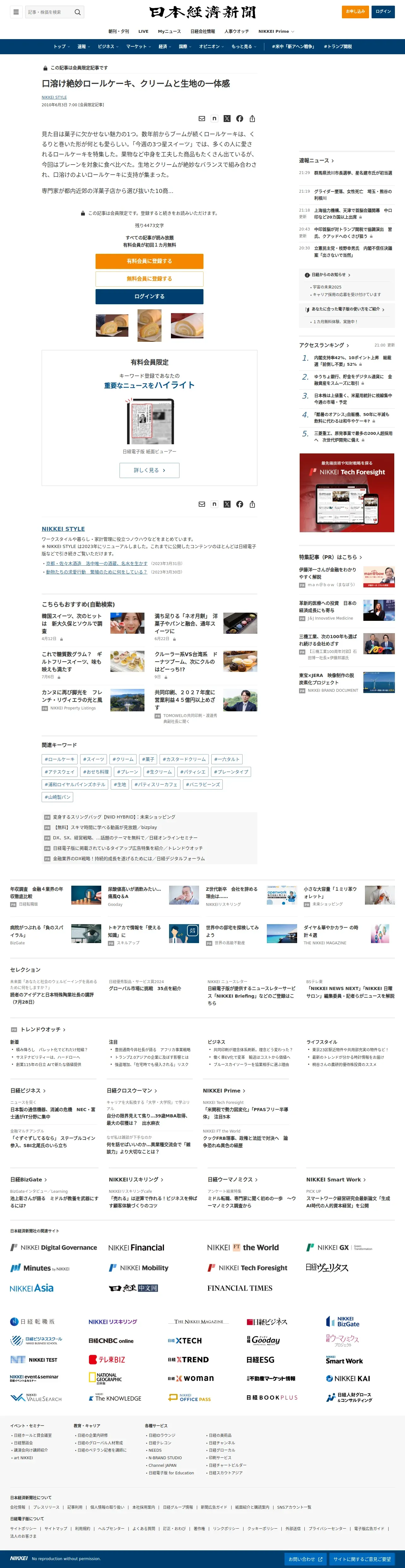The height and width of the screenshot is (1568, 405).
Task: Click the NIKKEI Asia logo
Action: (32, 1288)
